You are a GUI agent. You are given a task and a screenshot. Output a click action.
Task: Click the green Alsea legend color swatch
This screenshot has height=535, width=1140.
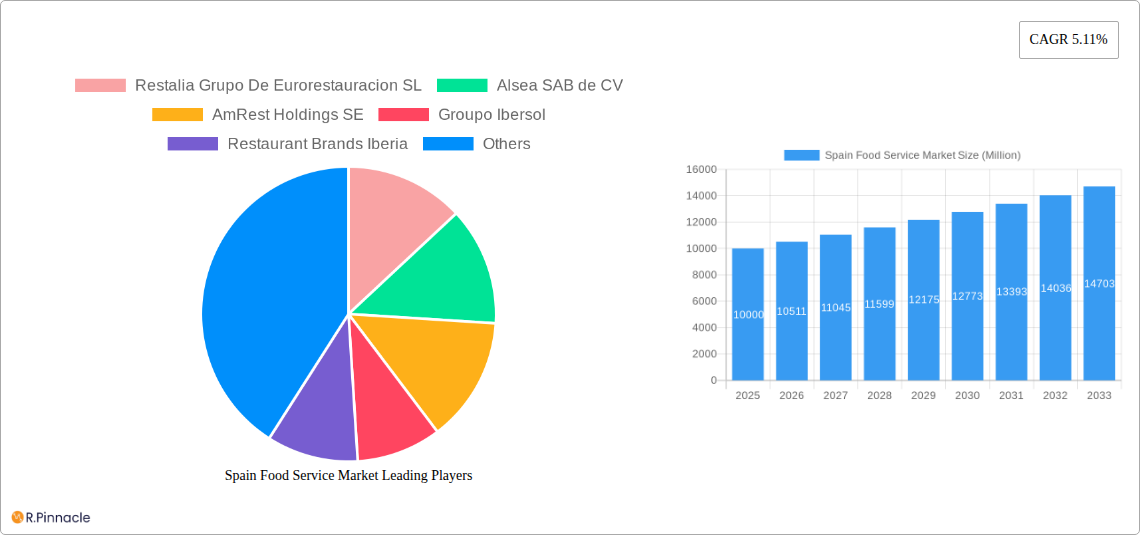click(x=462, y=85)
